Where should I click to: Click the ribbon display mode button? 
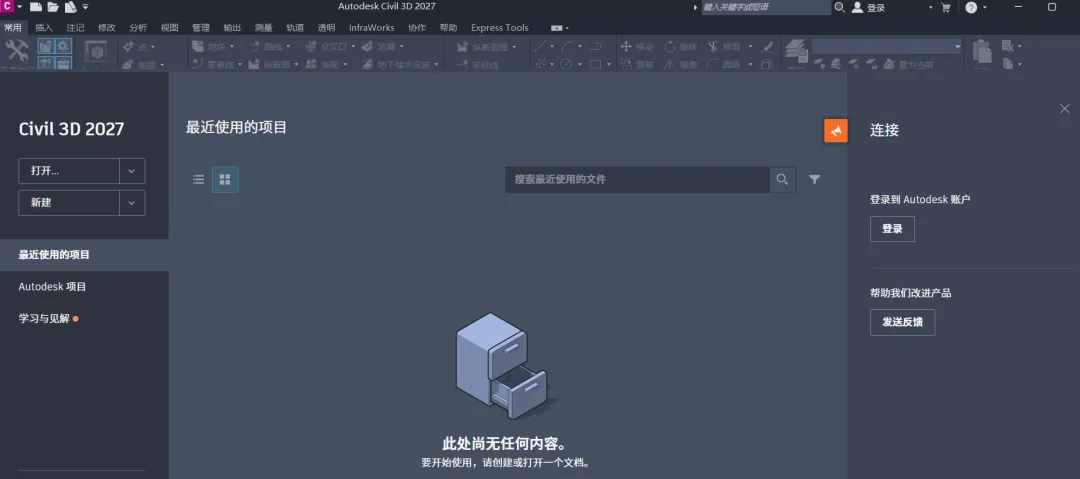[x=557, y=28]
